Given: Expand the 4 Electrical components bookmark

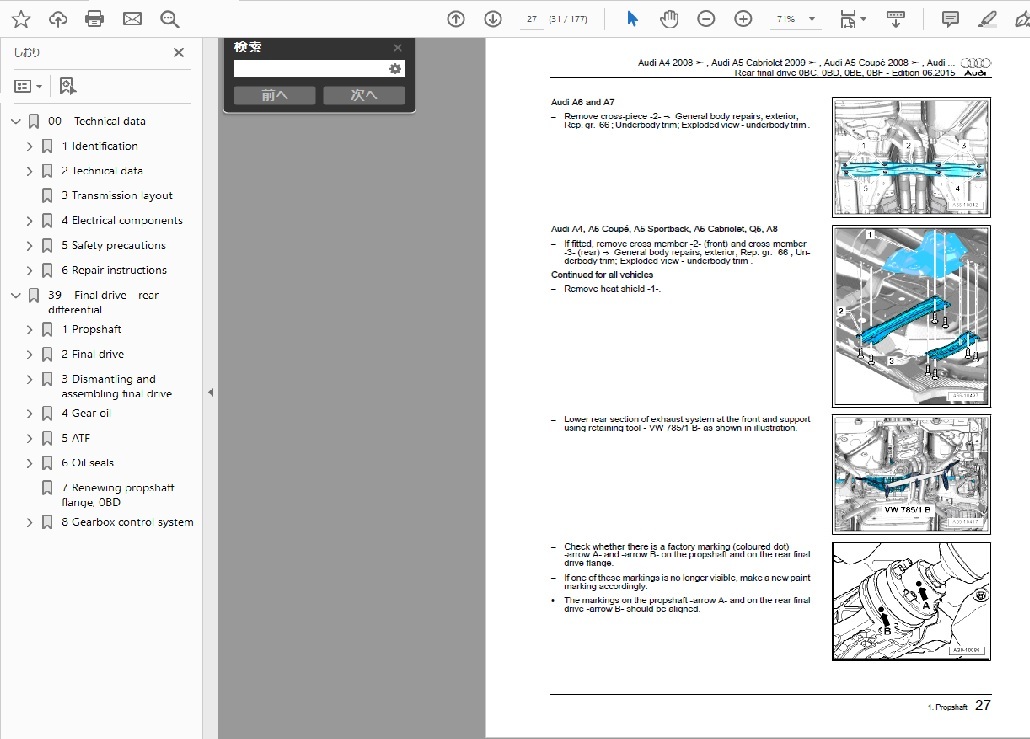Looking at the screenshot, I should pos(29,221).
